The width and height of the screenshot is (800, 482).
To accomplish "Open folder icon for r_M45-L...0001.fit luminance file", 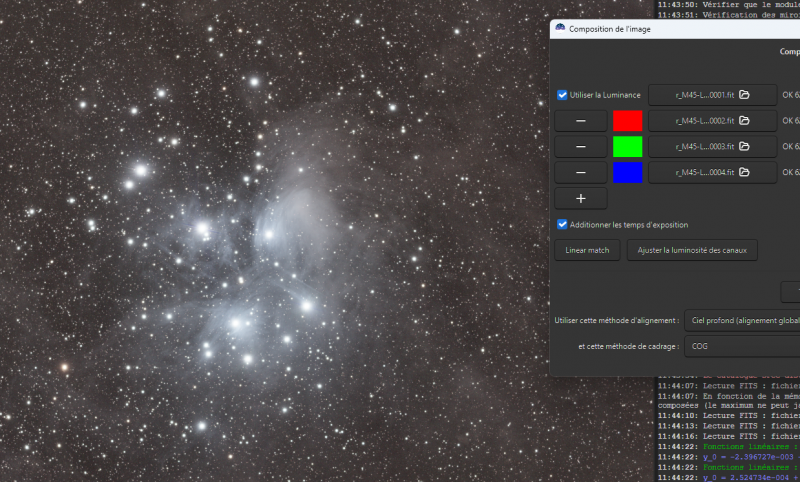I will click(744, 95).
